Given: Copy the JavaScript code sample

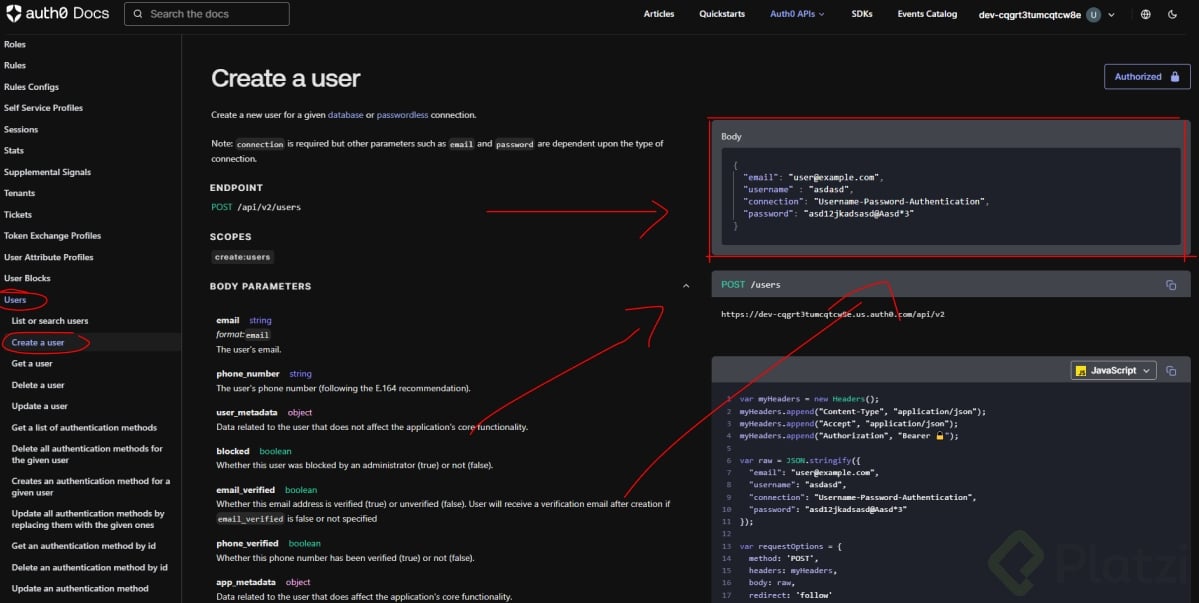Looking at the screenshot, I should coord(1171,371).
